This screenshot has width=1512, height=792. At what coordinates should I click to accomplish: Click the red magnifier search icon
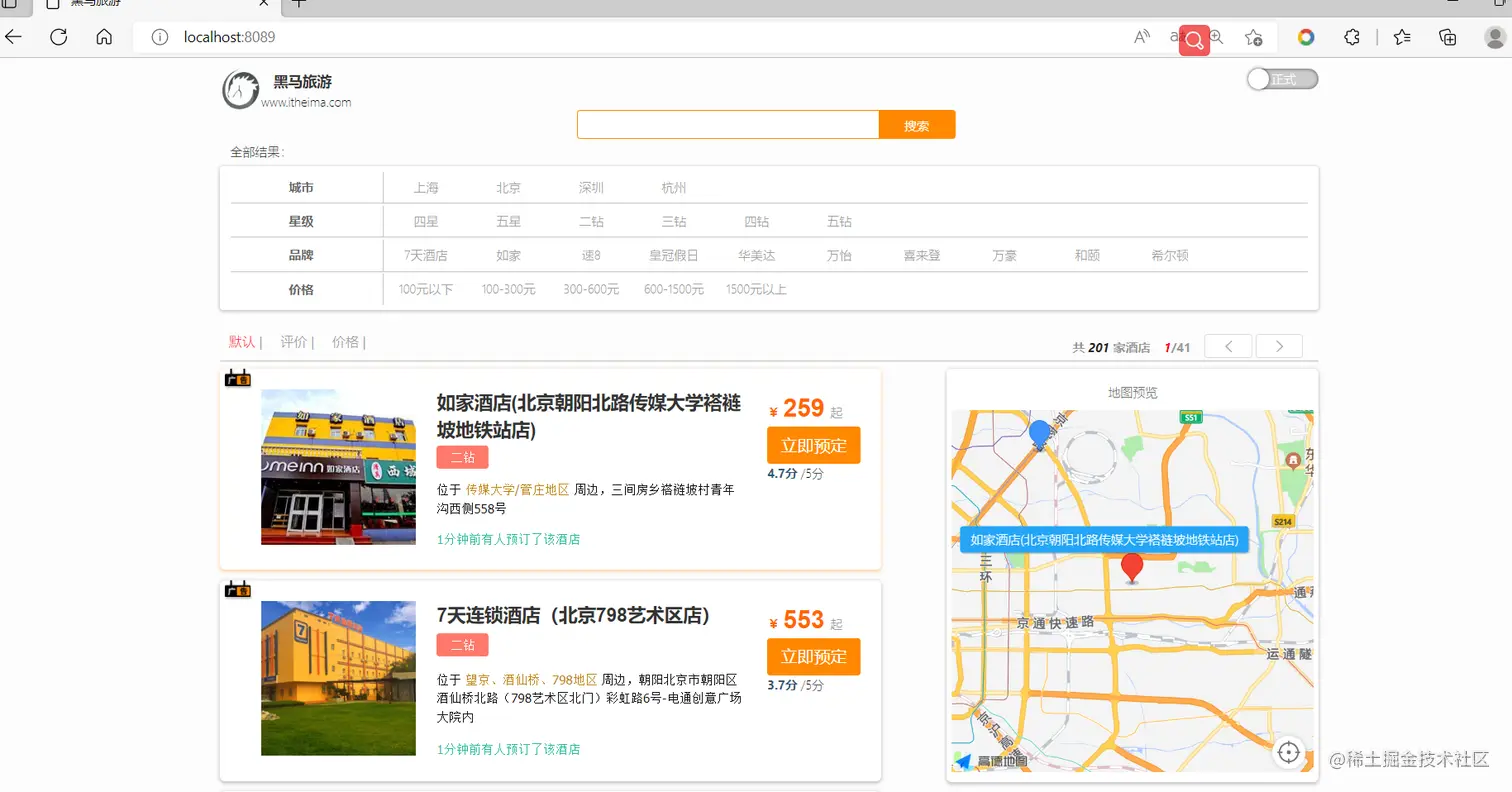(x=1194, y=41)
